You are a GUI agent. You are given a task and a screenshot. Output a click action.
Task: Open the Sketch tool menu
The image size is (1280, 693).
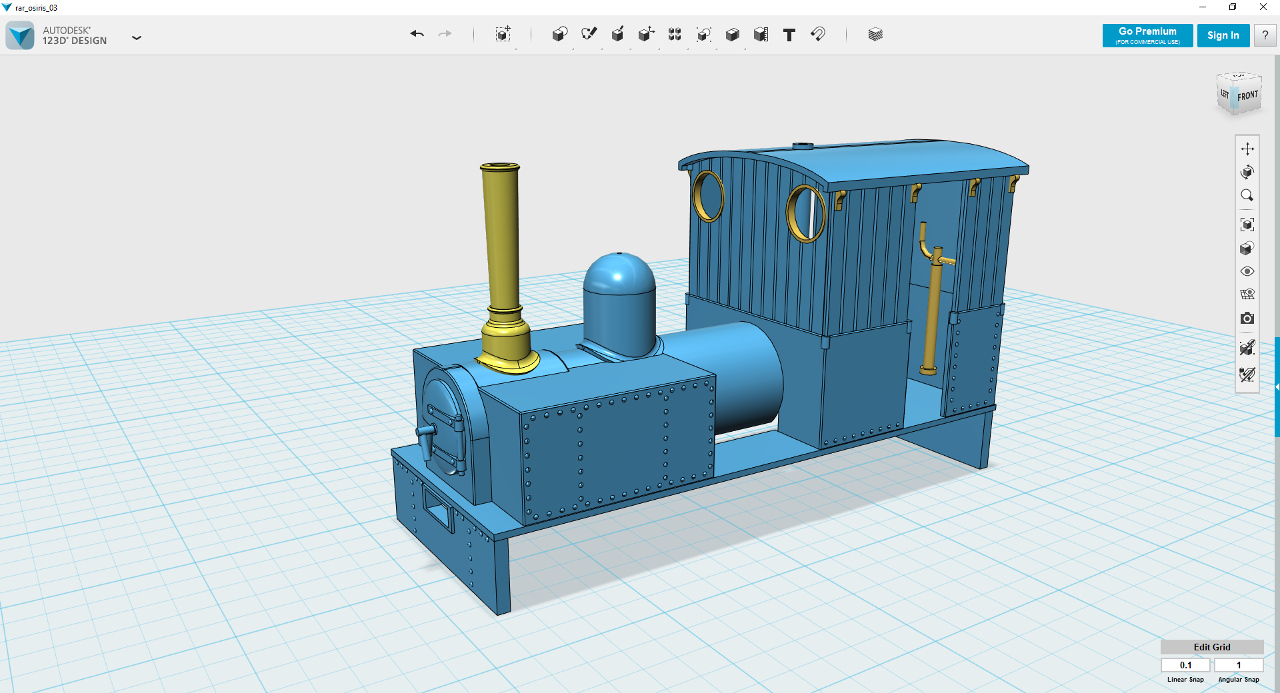click(589, 34)
